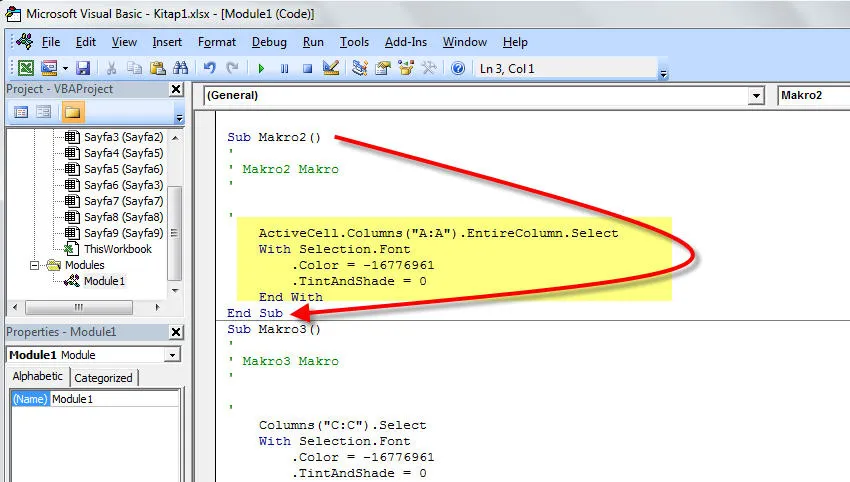Open Visual Basic Help question mark icon
850x482 pixels.
458,68
